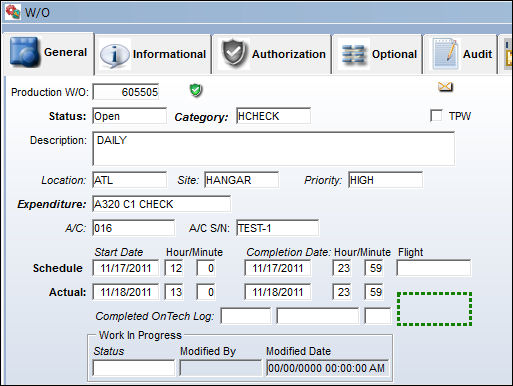The image size is (513, 386).
Task: Open the yellow envelope mail icon
Action: (445, 87)
